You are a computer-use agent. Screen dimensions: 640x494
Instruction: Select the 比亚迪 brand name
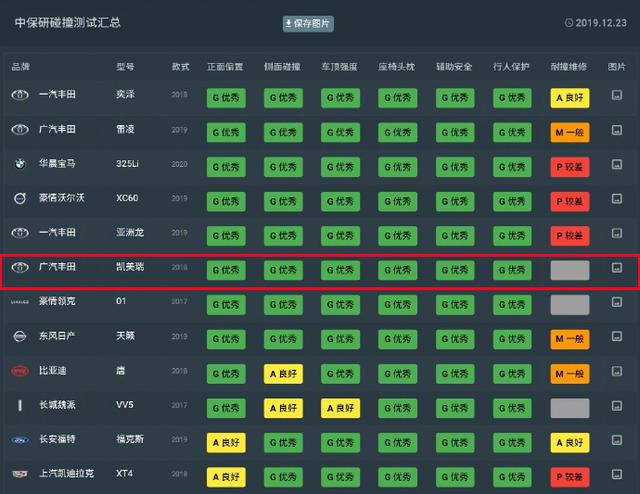click(53, 371)
